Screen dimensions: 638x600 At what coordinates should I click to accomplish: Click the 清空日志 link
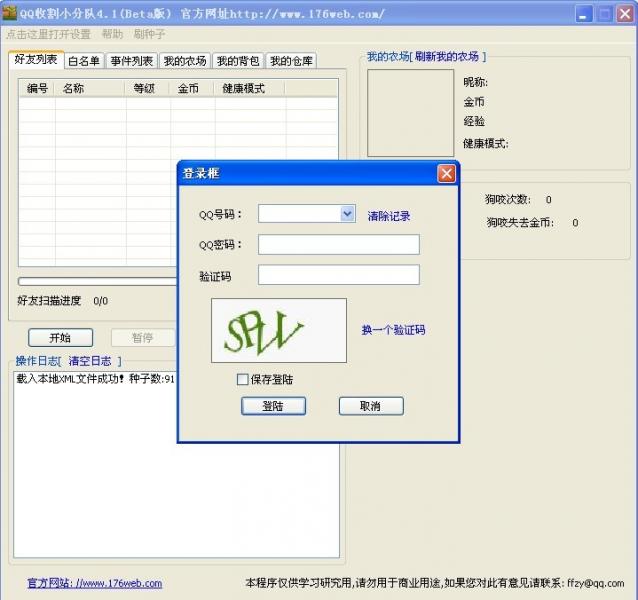click(x=90, y=361)
